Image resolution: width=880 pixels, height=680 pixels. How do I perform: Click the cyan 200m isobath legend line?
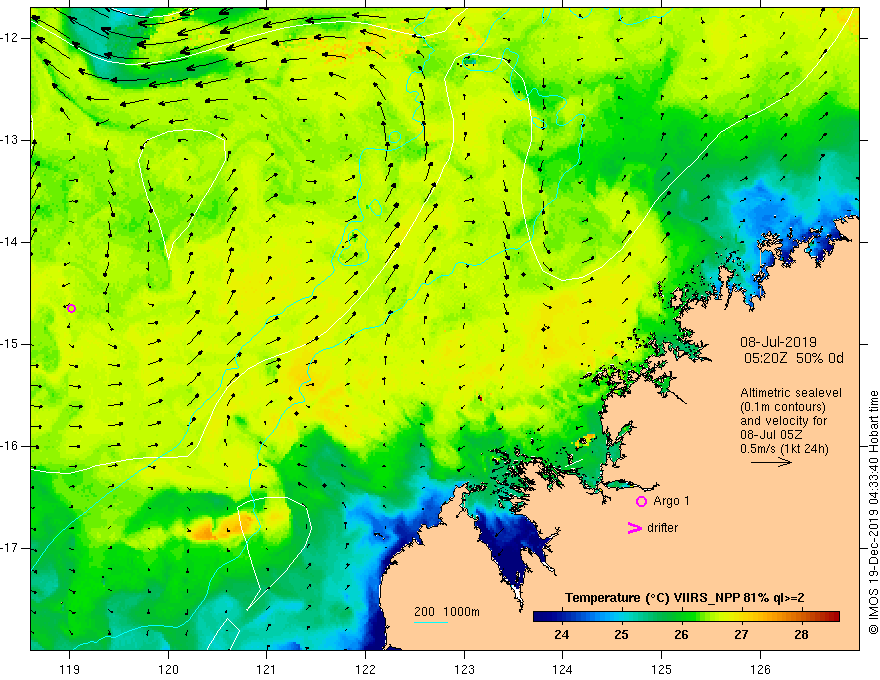tap(430, 622)
